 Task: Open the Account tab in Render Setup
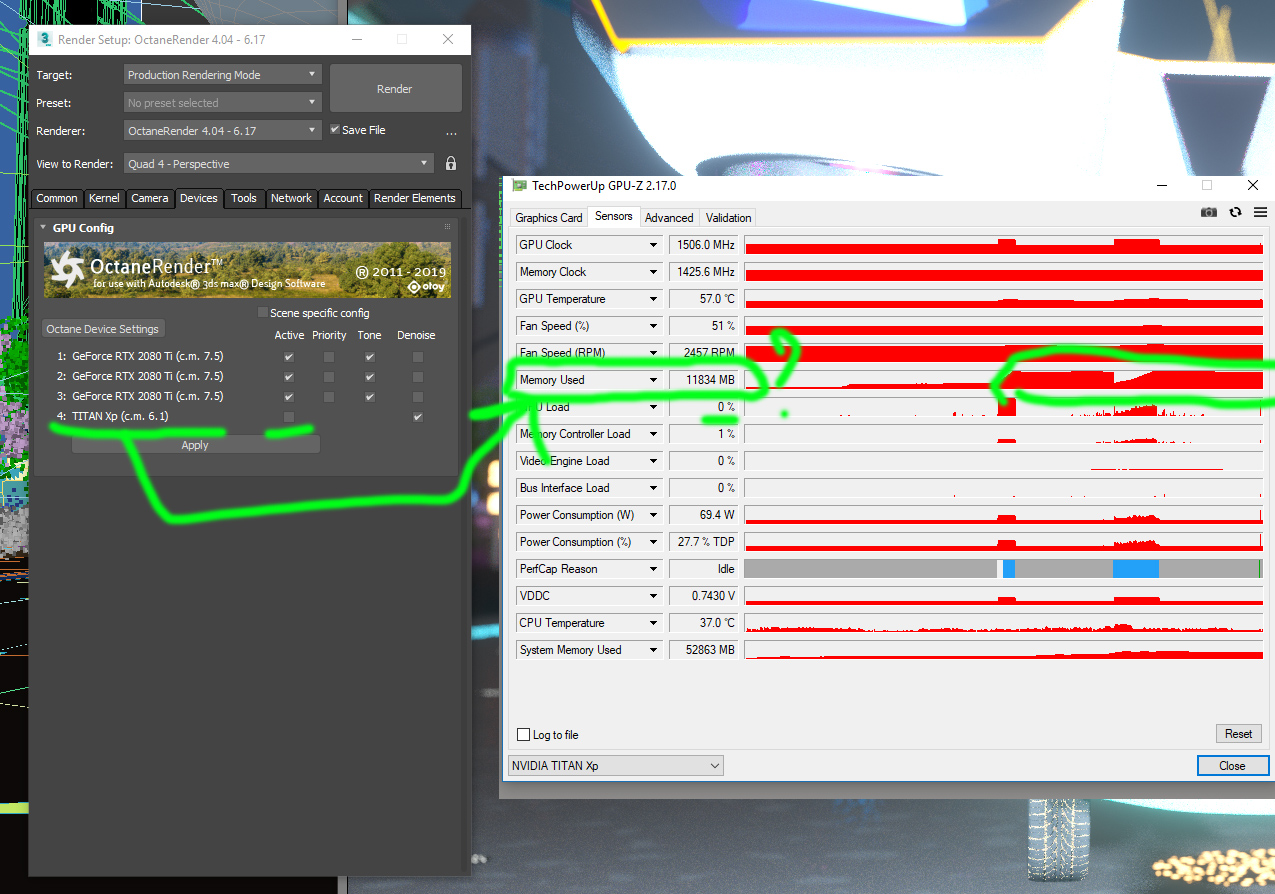(x=343, y=198)
